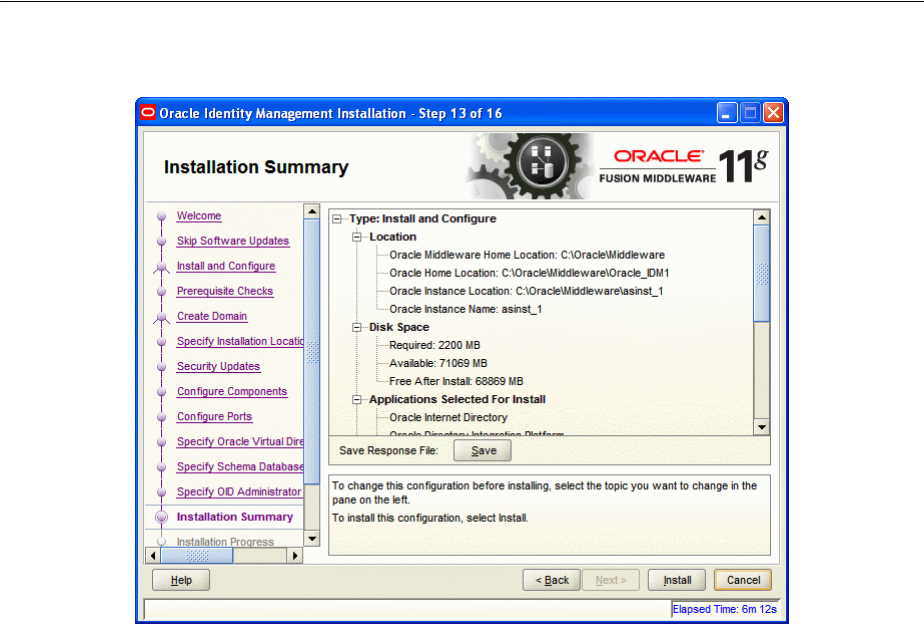Click the Welcome step link
924x624 pixels.
(199, 216)
